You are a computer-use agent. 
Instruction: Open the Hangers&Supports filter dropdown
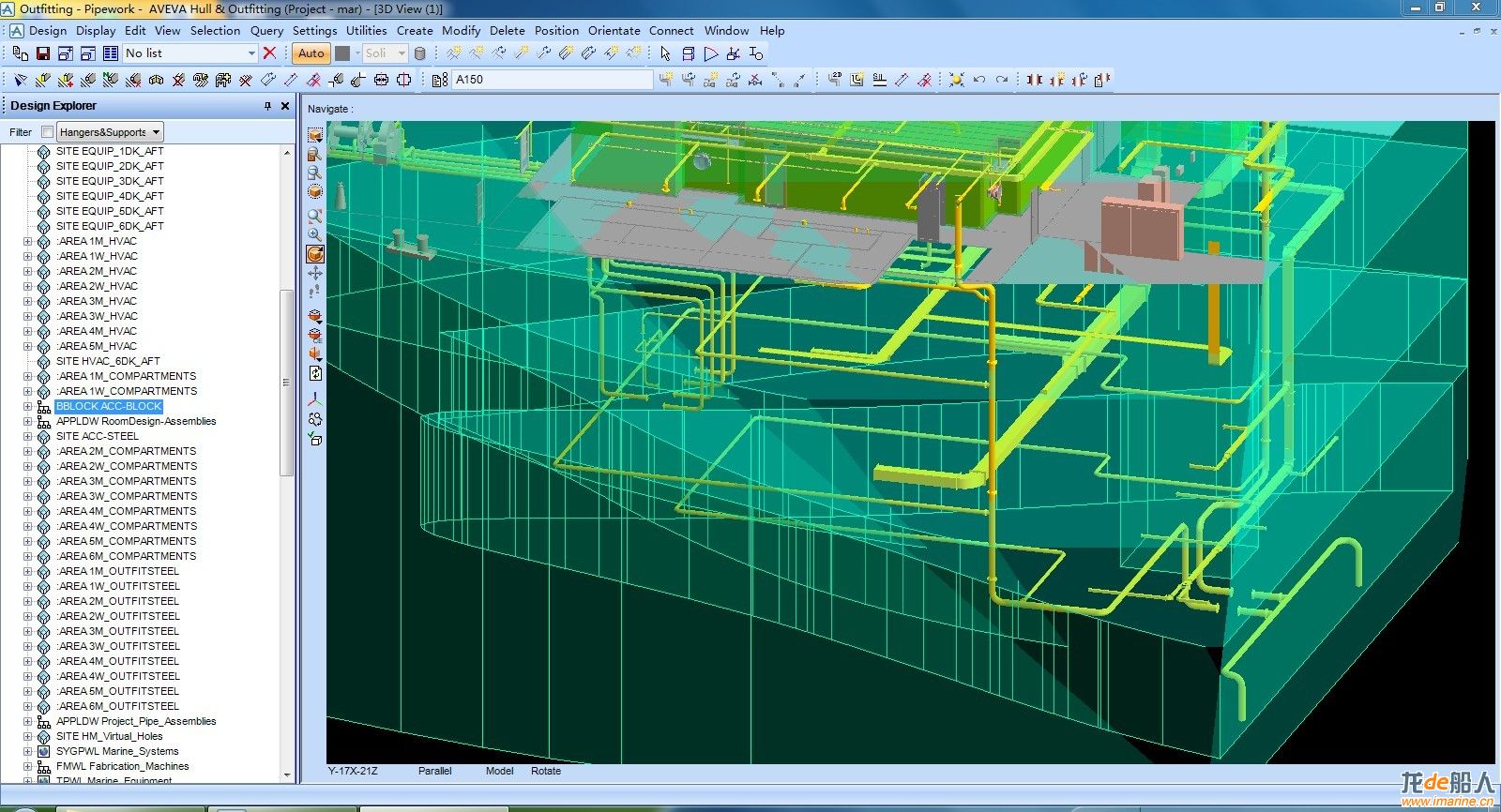(157, 132)
